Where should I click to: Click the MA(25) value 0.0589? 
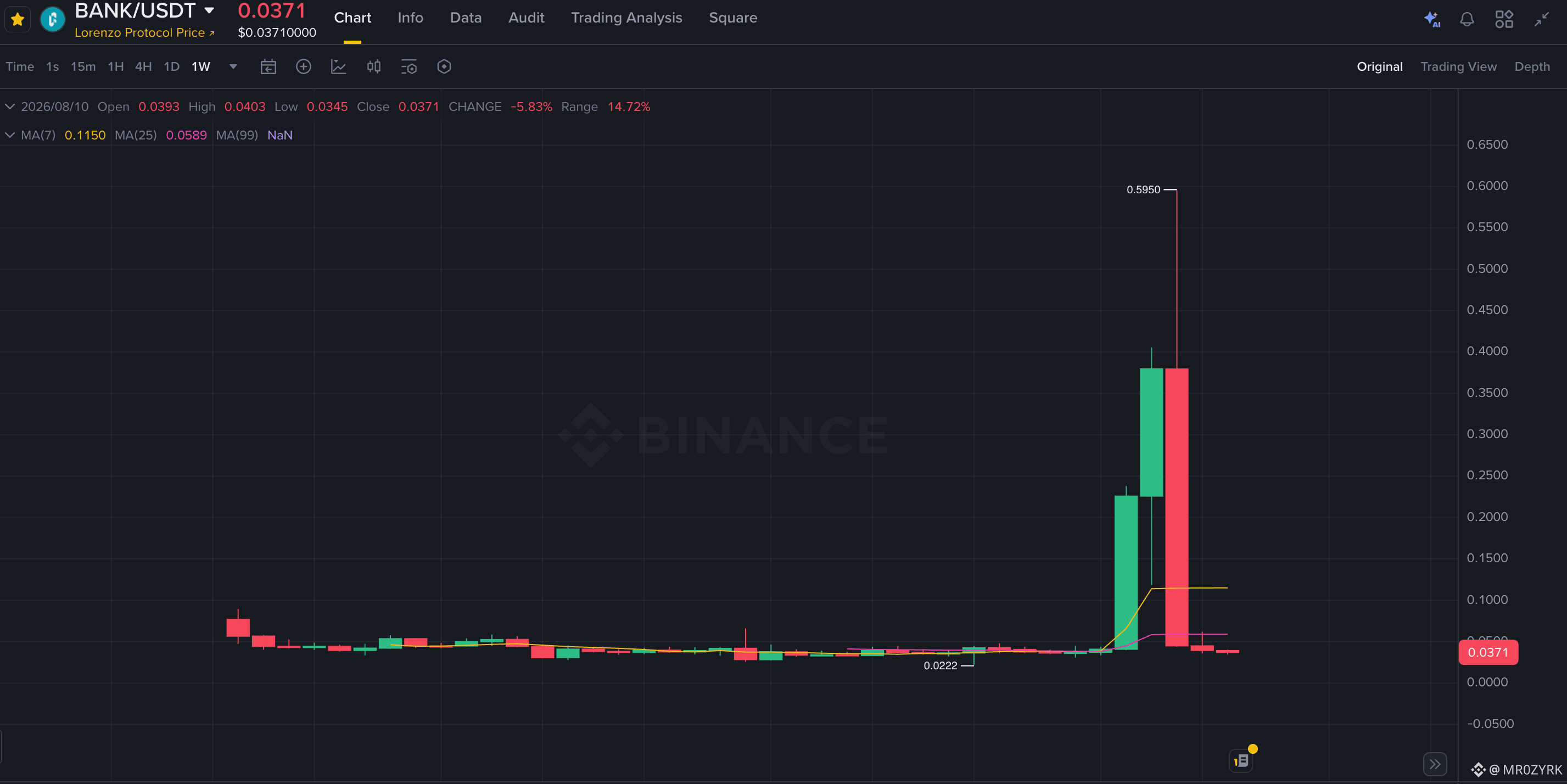(x=186, y=135)
